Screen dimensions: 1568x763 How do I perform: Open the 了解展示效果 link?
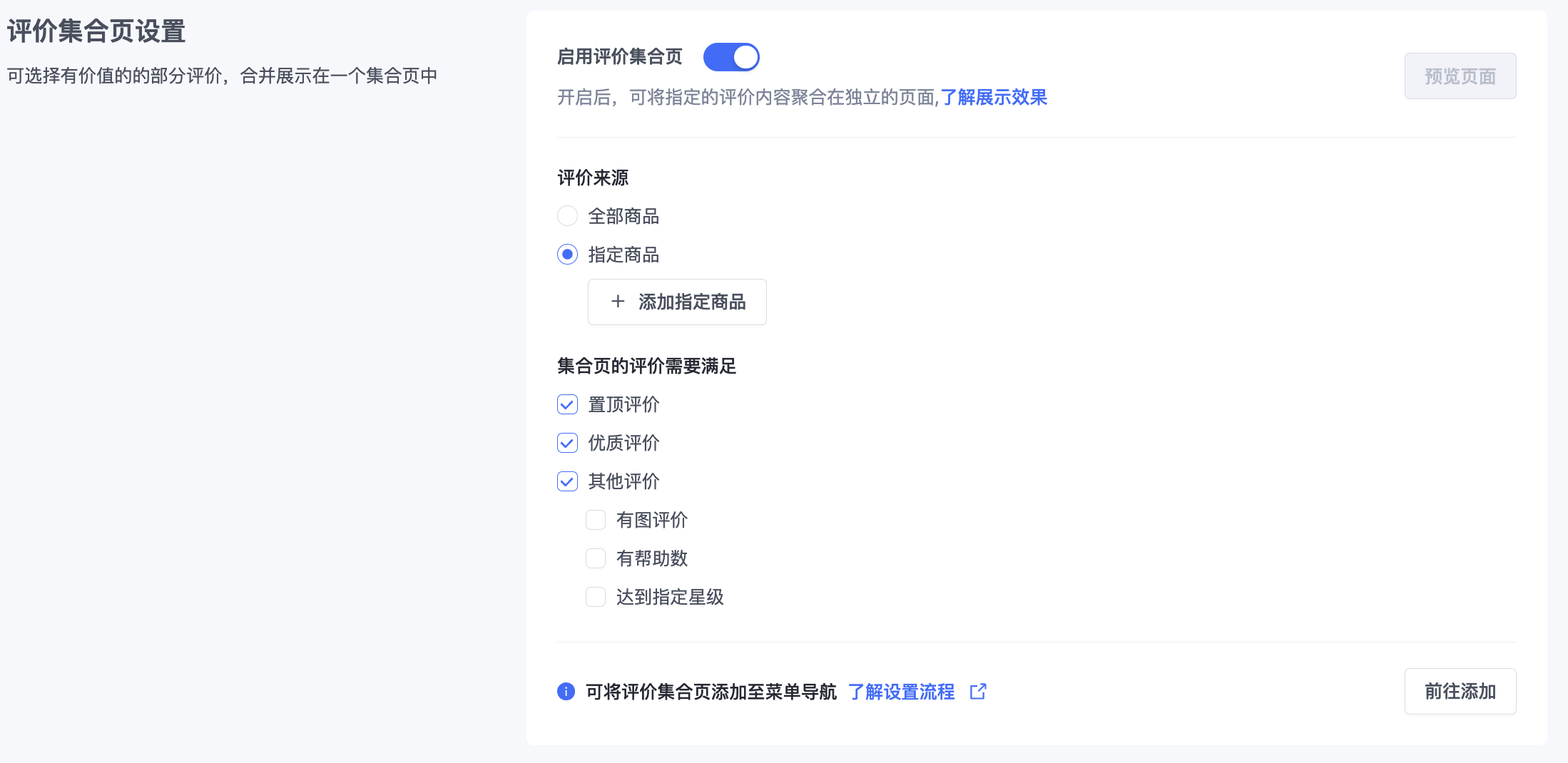pos(994,97)
